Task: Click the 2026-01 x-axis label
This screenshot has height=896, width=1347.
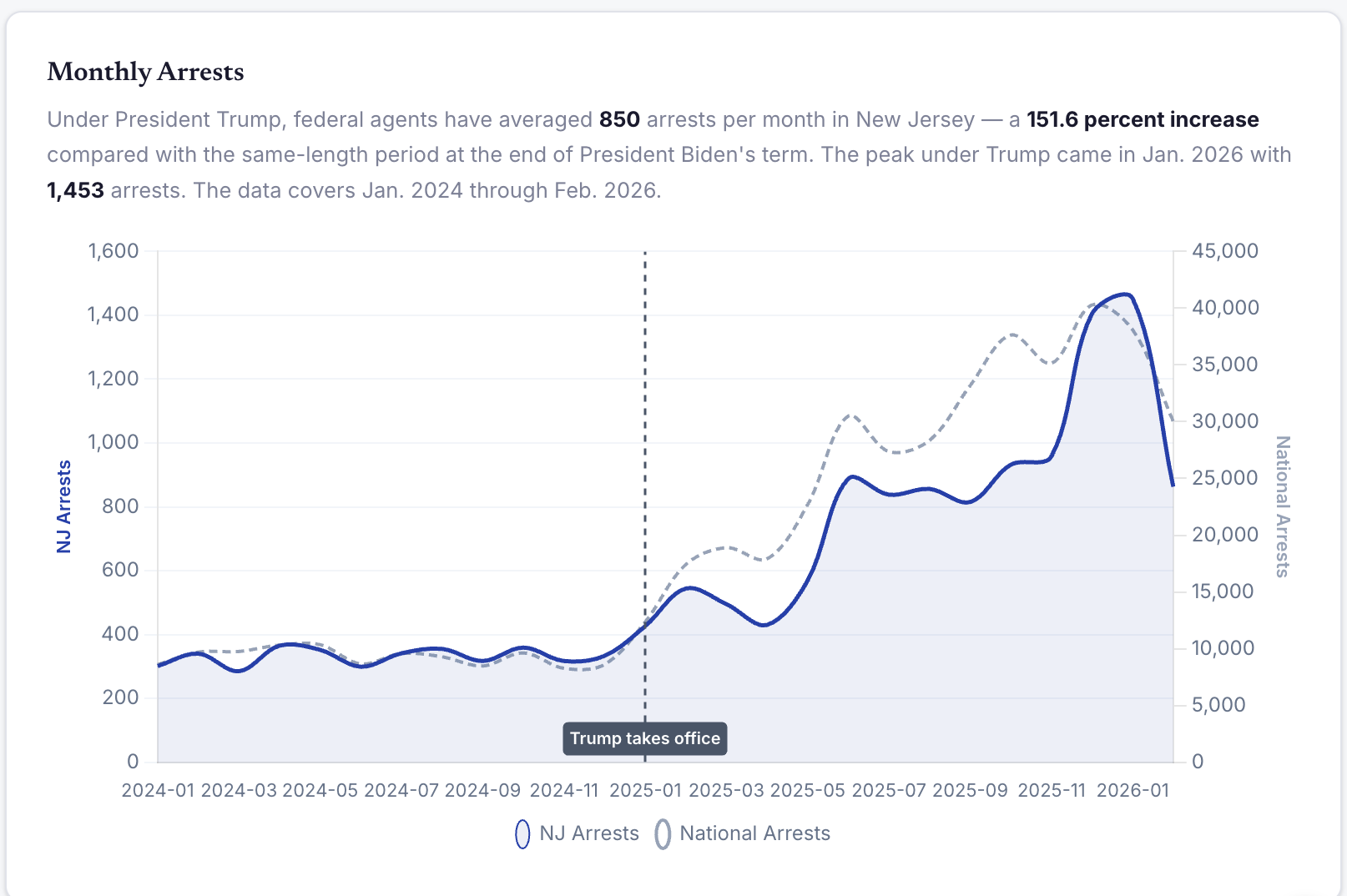Action: click(x=1133, y=790)
